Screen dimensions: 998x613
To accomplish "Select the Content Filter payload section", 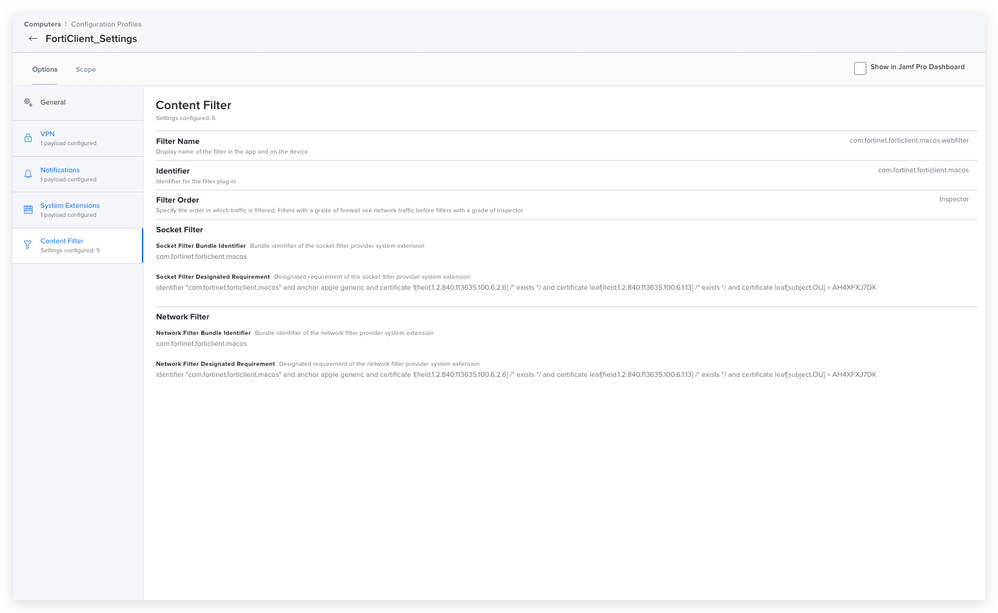I will [x=78, y=246].
